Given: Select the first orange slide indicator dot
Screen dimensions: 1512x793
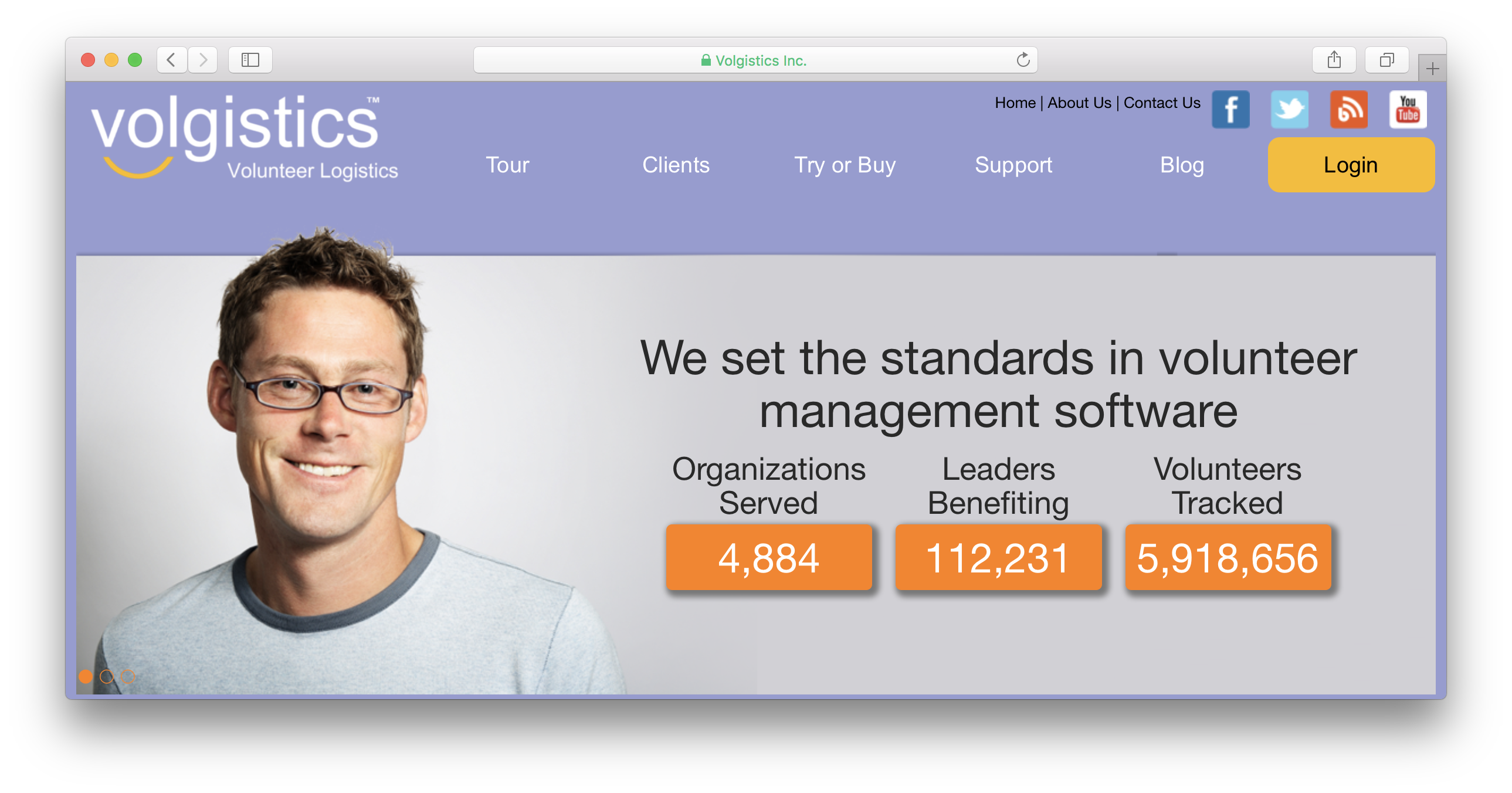Looking at the screenshot, I should [86, 676].
